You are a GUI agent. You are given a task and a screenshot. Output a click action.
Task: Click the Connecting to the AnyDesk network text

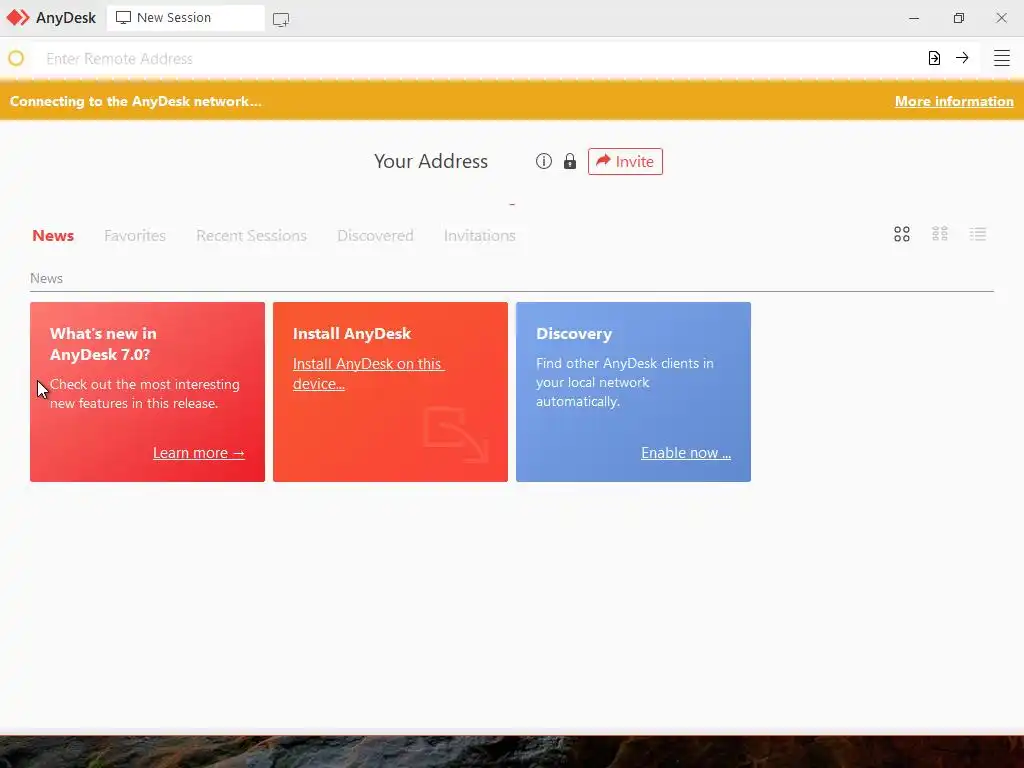pos(135,101)
